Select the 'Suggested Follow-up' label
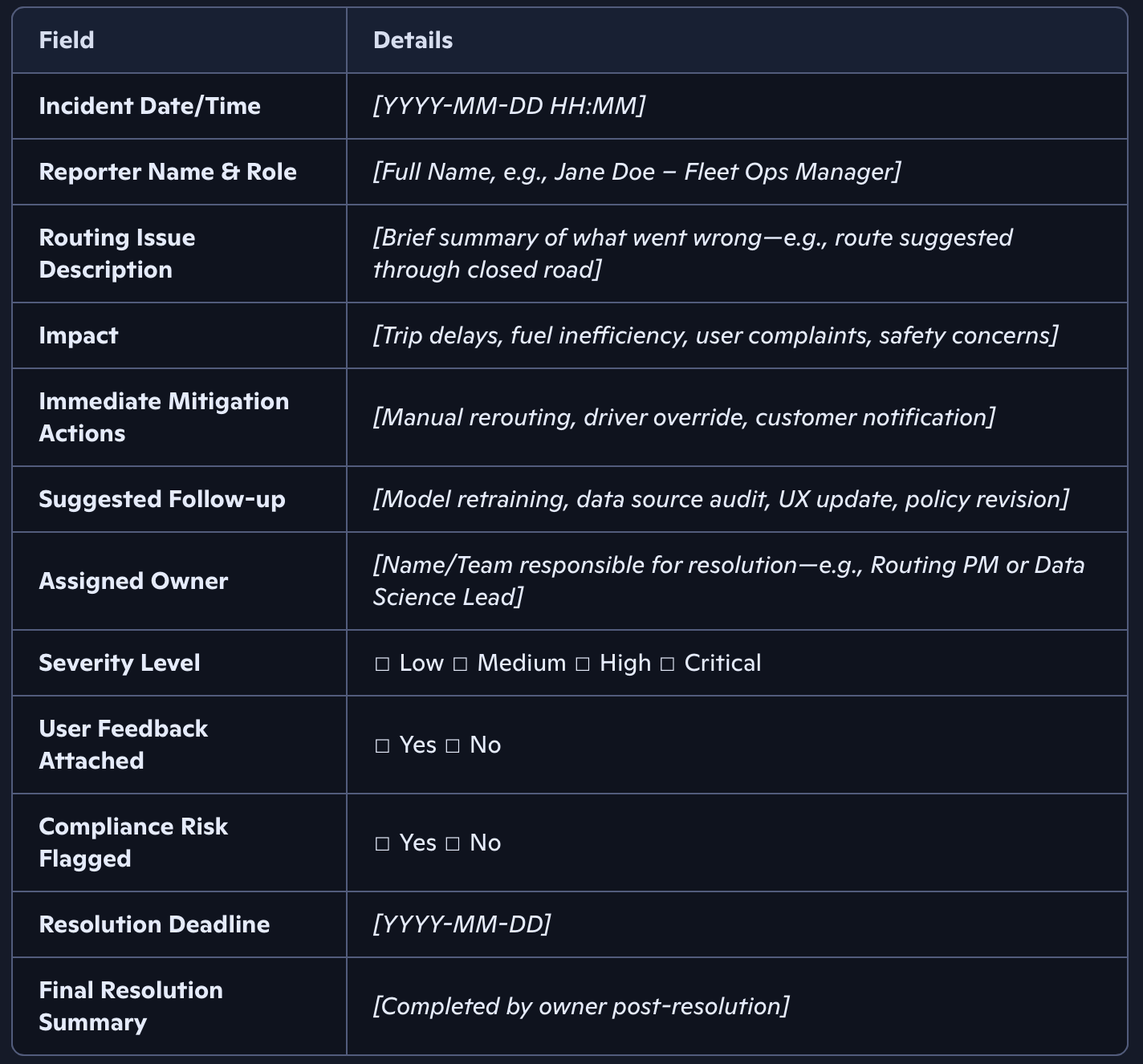 [162, 499]
